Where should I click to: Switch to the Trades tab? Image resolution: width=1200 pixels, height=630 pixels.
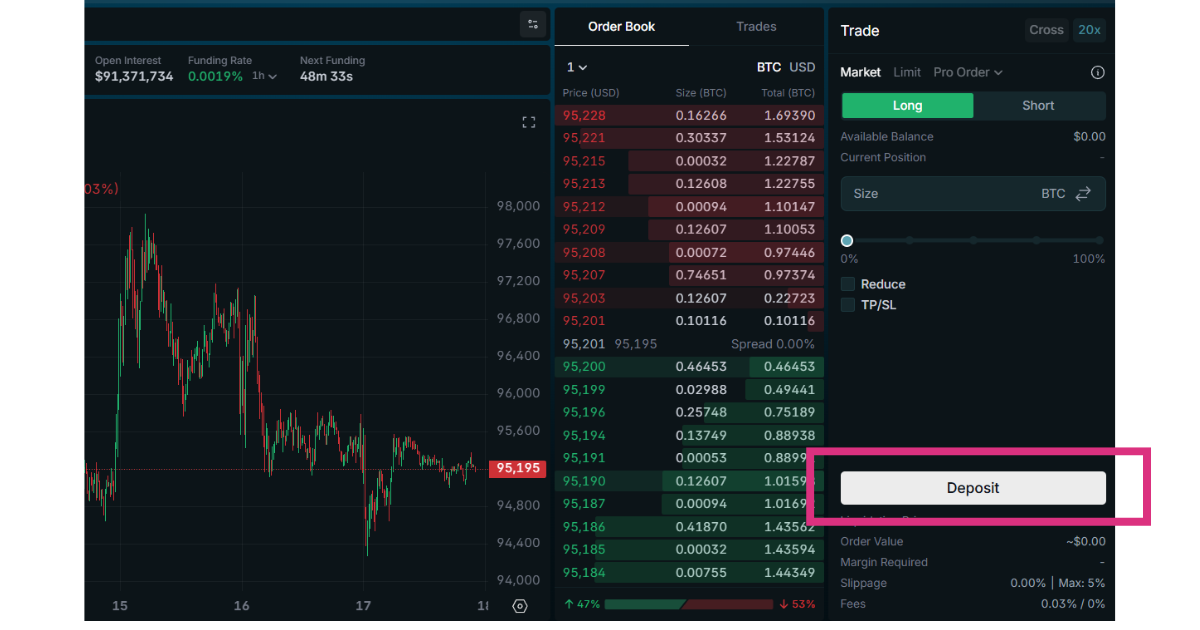pos(756,27)
